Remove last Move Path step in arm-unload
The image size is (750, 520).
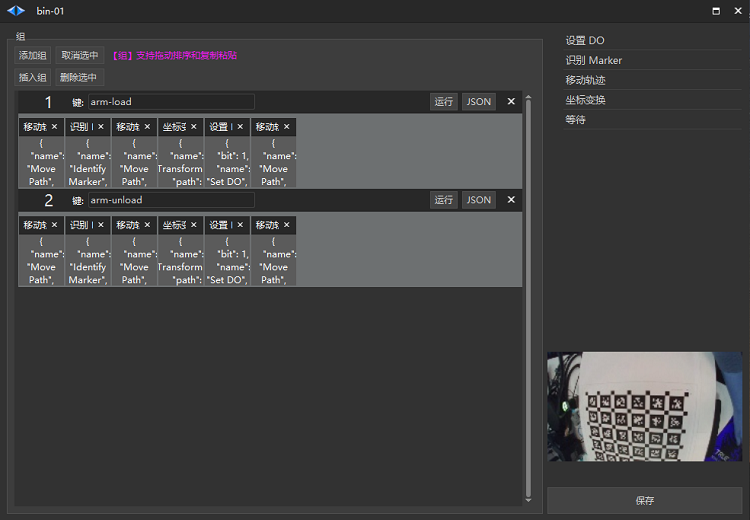pyautogui.click(x=287, y=225)
